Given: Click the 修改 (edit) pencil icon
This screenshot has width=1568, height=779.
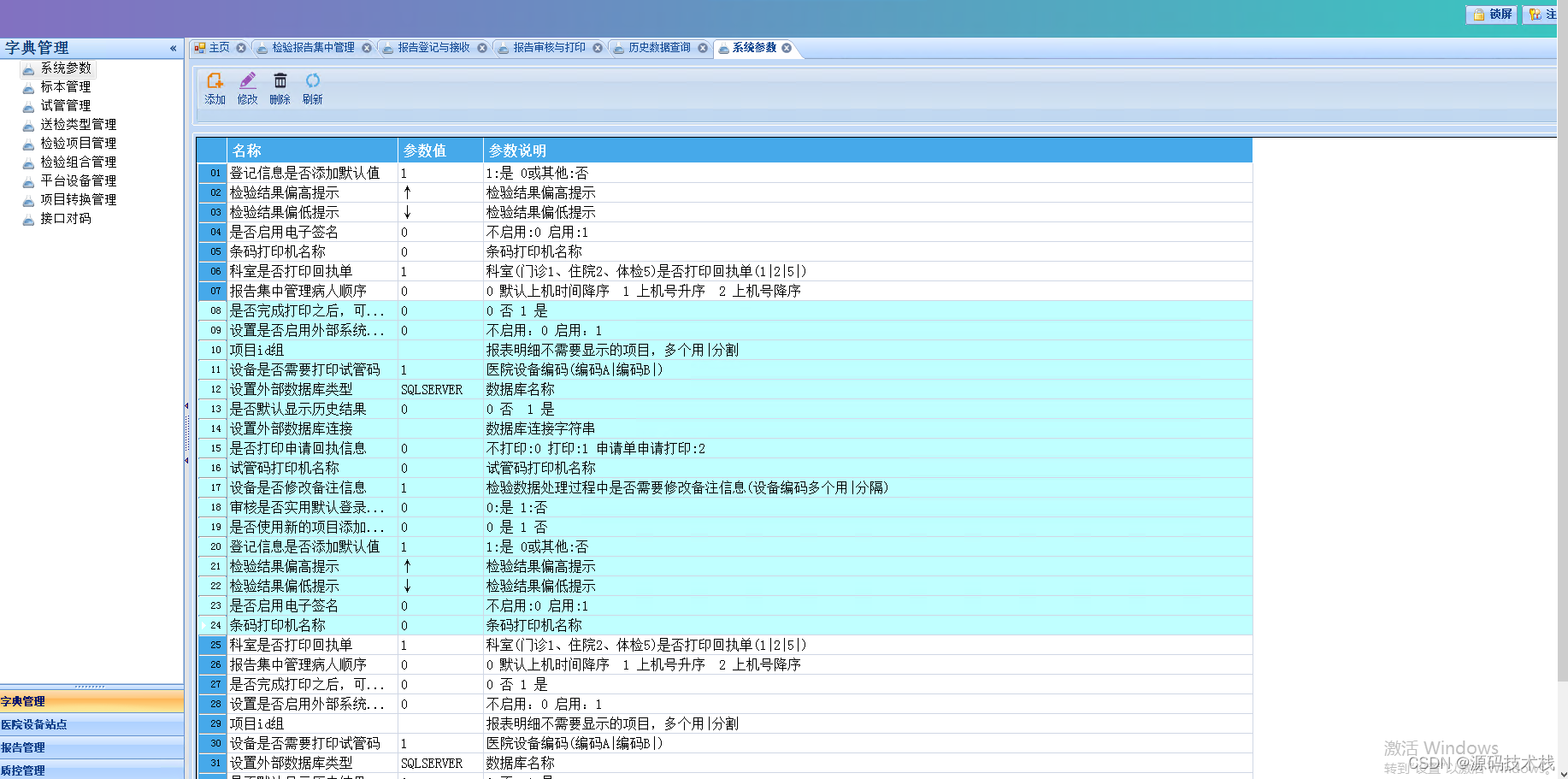Looking at the screenshot, I should 247,89.
